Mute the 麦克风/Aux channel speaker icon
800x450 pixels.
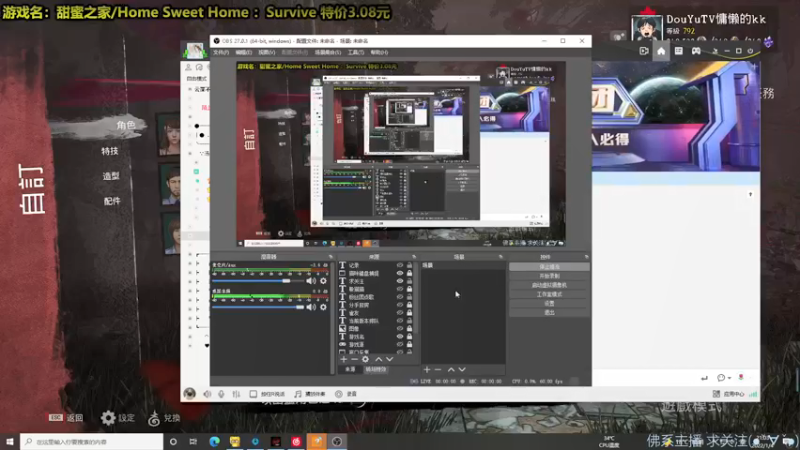[311, 281]
